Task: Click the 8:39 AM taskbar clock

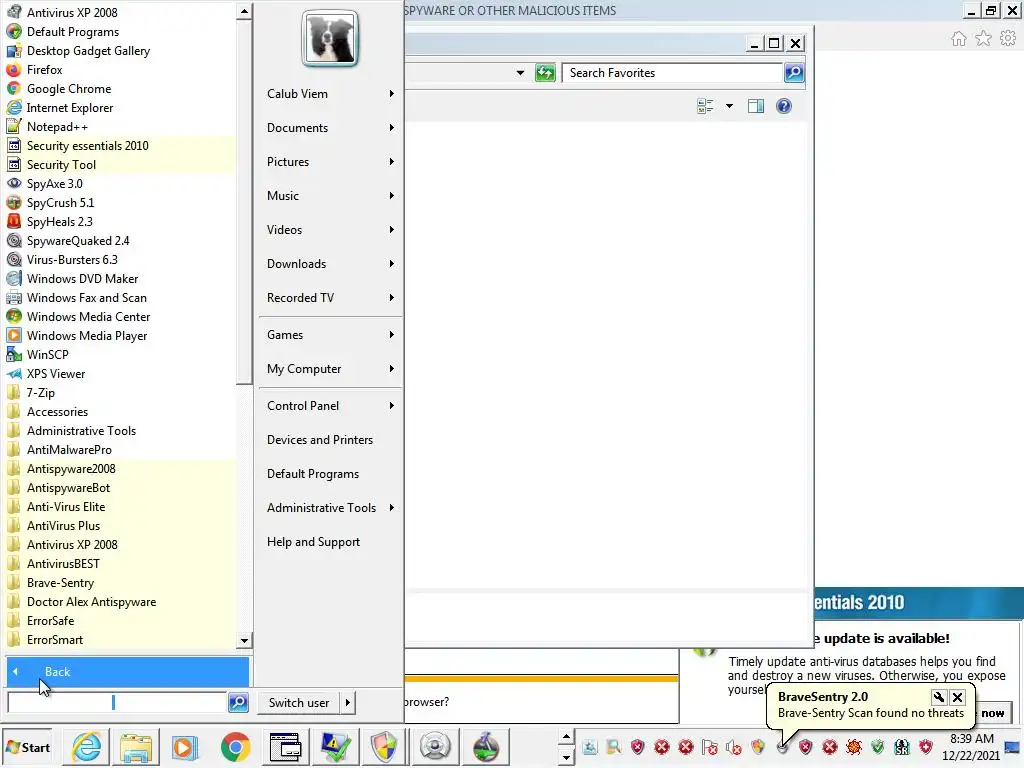Action: (971, 739)
